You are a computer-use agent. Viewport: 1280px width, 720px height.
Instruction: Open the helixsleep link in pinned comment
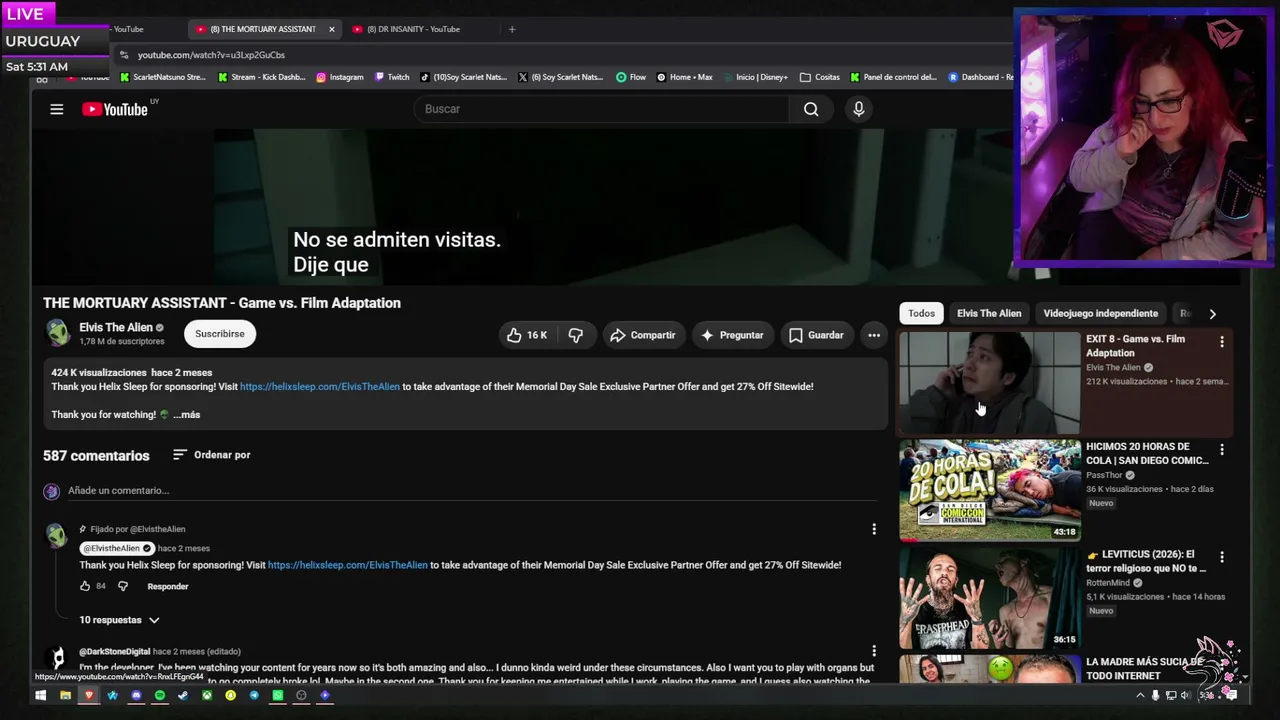point(348,565)
